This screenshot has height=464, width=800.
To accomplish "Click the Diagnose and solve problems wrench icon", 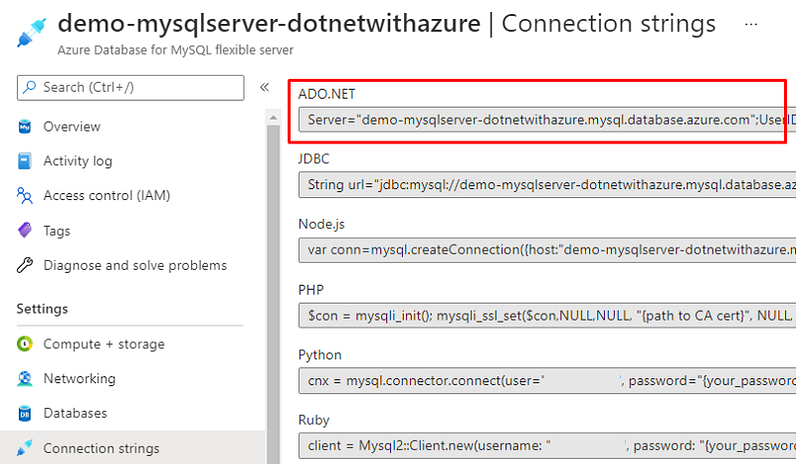I will click(x=24, y=265).
